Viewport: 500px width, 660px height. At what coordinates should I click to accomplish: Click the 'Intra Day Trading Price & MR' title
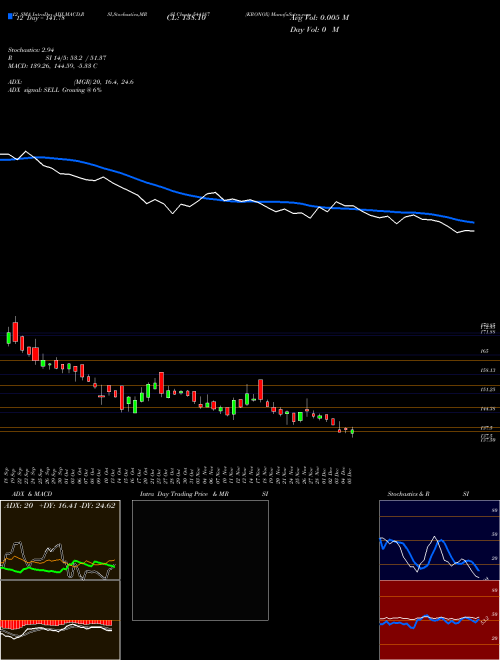point(184,494)
